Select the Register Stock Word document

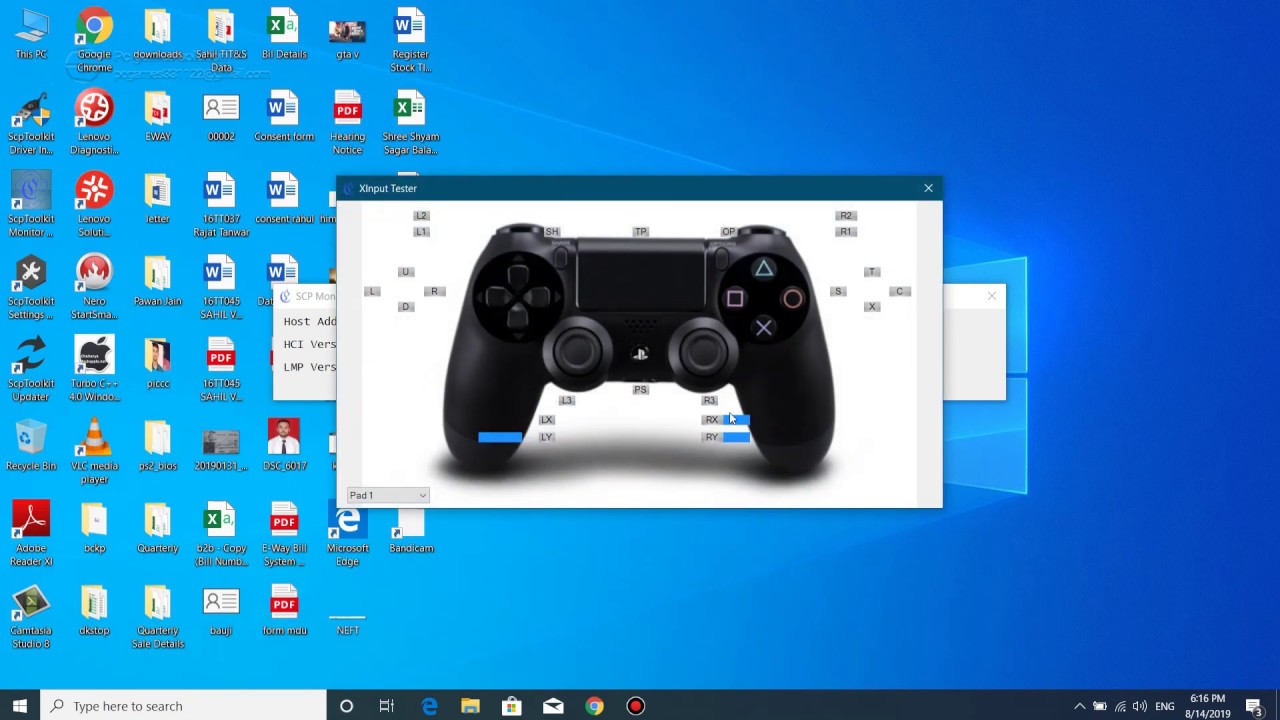410,42
